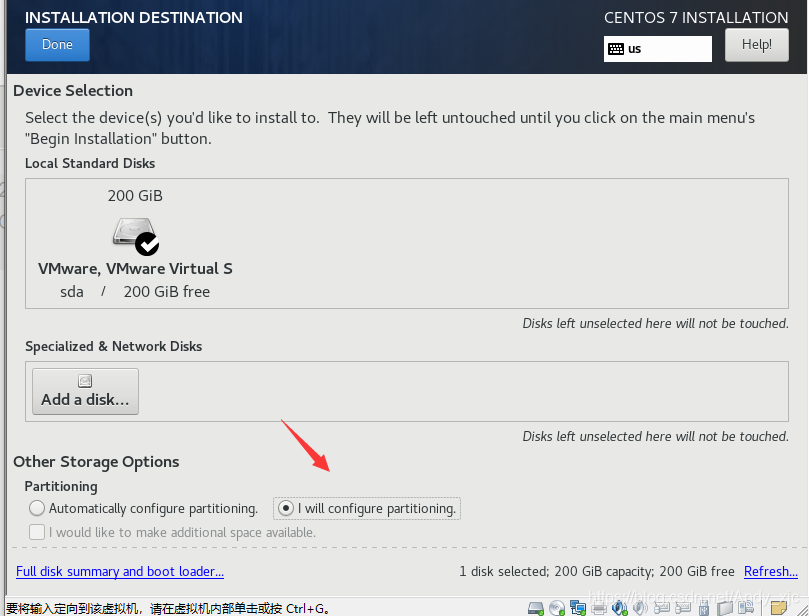Click the 1 disk selected summary text

(596, 571)
